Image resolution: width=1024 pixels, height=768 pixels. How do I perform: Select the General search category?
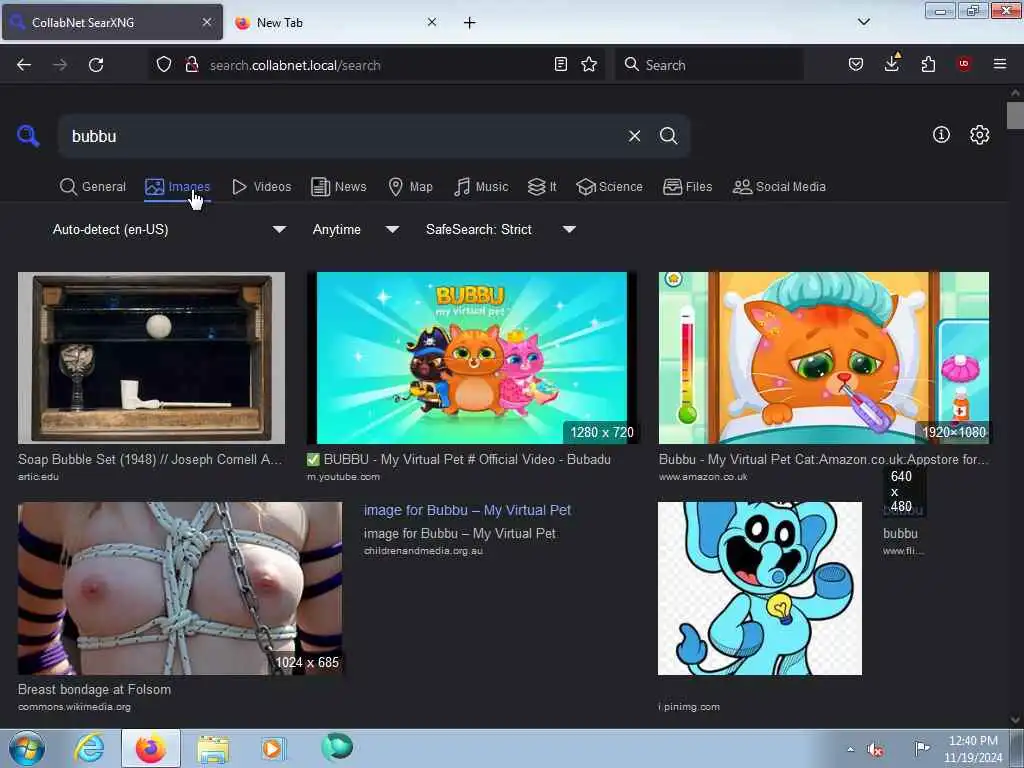tap(93, 187)
